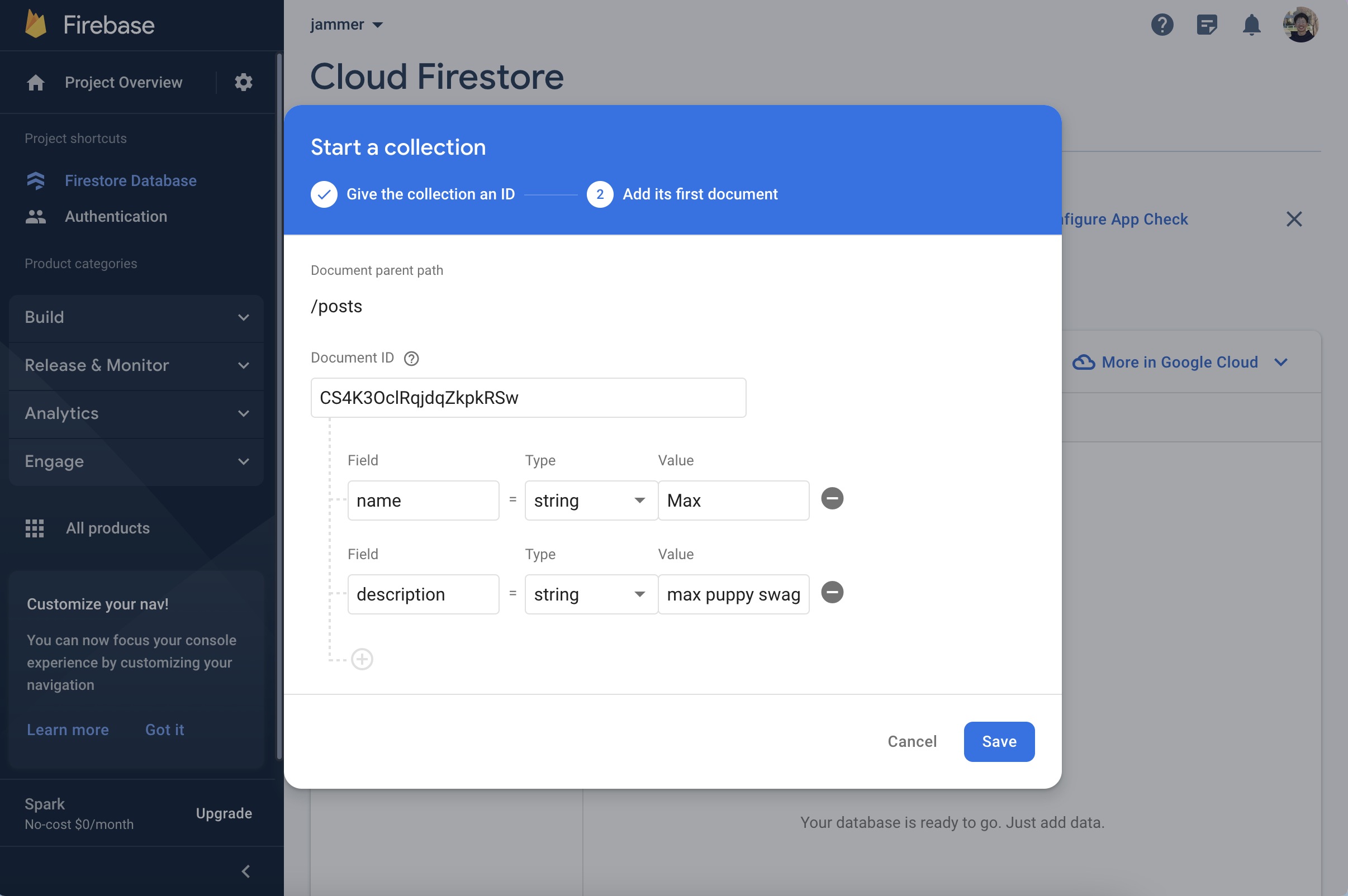Remove the name field entry

coord(832,499)
